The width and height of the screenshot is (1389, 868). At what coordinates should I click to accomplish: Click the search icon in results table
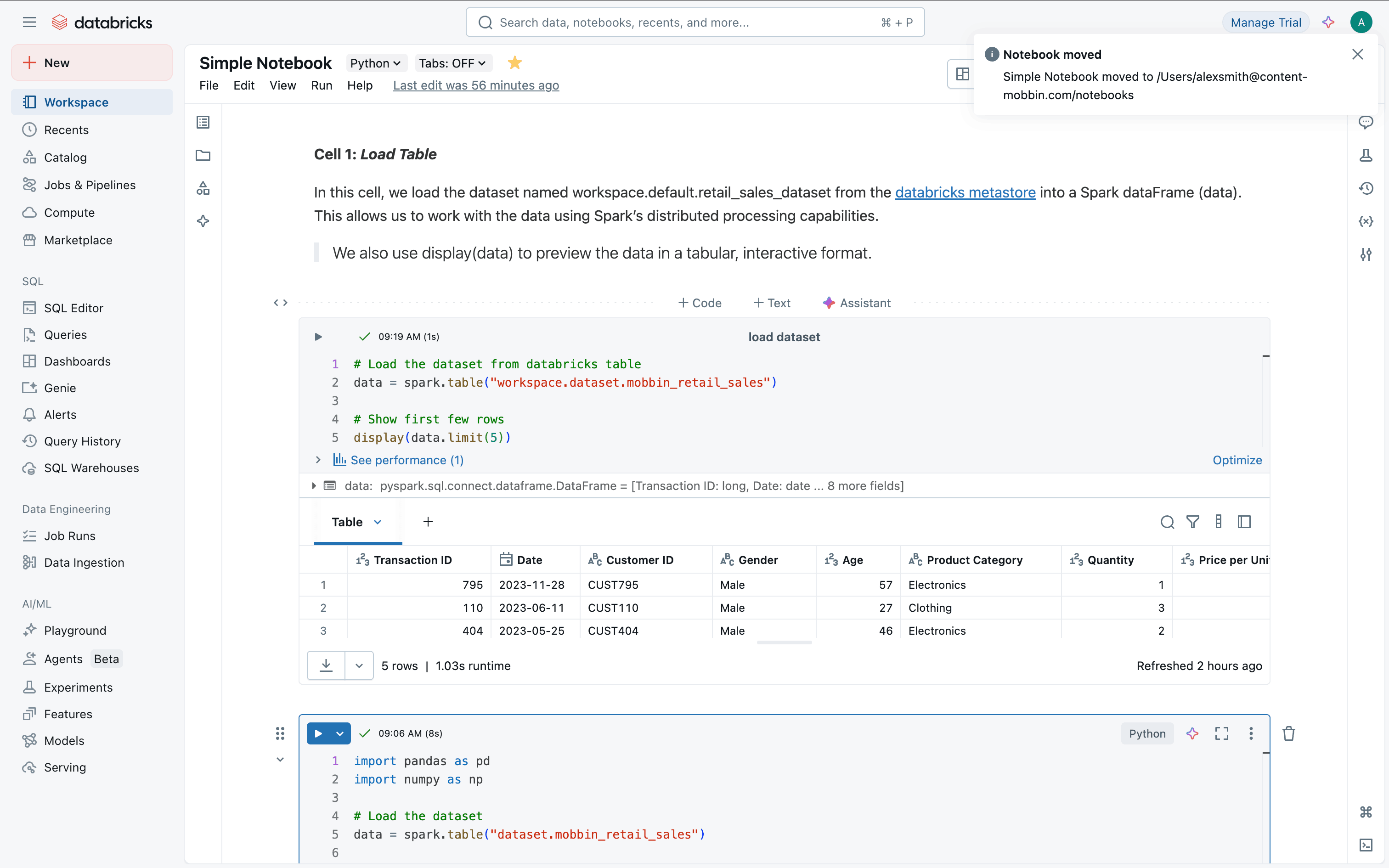1167,522
